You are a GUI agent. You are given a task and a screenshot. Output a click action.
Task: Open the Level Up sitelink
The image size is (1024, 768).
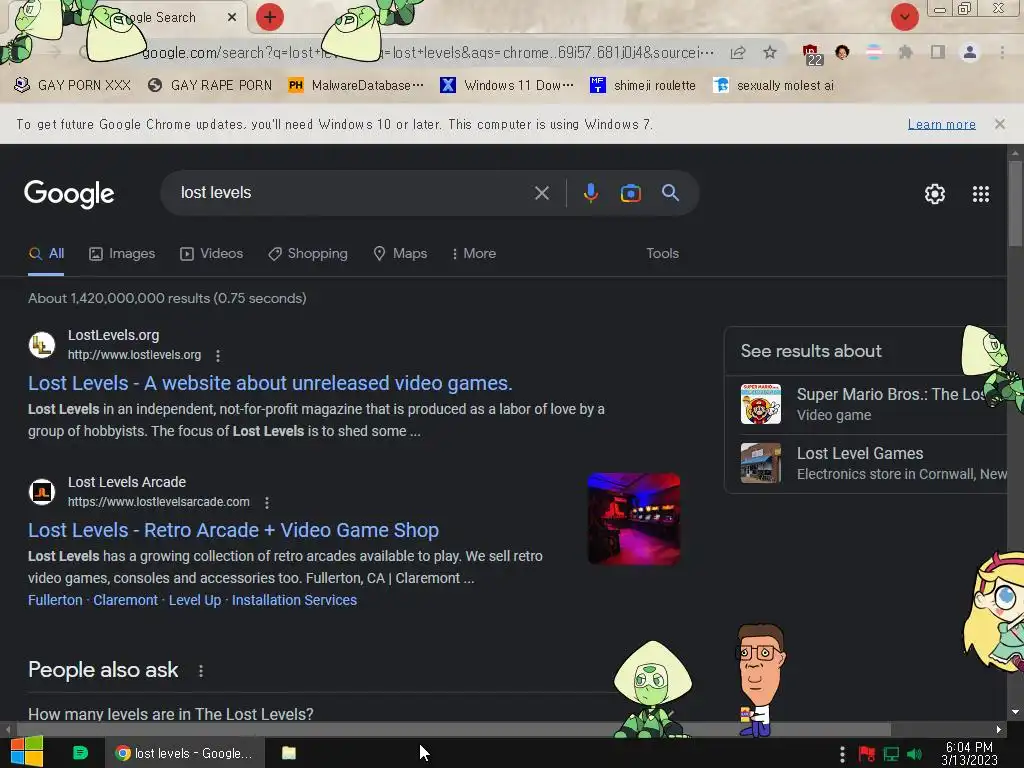click(x=195, y=600)
